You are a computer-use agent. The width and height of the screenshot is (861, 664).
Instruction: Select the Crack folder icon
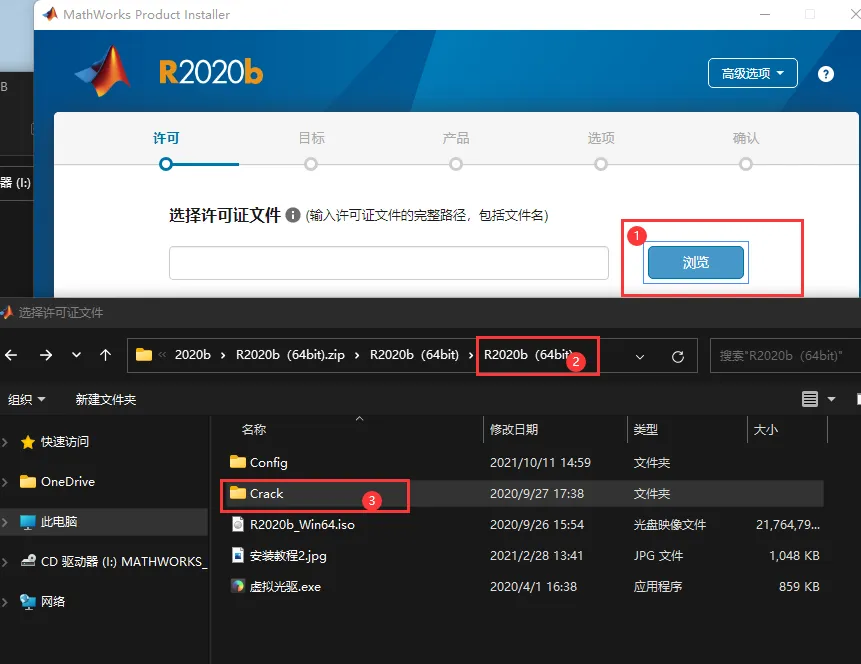238,493
